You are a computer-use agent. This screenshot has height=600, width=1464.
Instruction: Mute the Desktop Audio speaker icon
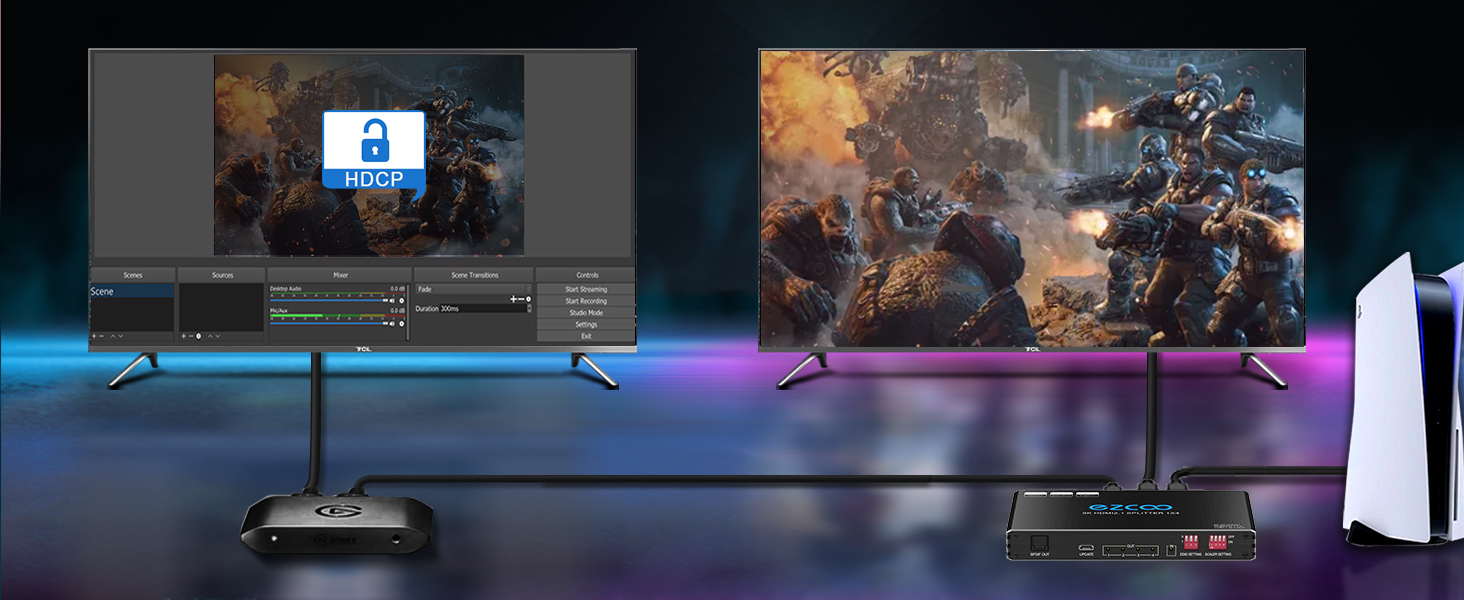[x=392, y=300]
